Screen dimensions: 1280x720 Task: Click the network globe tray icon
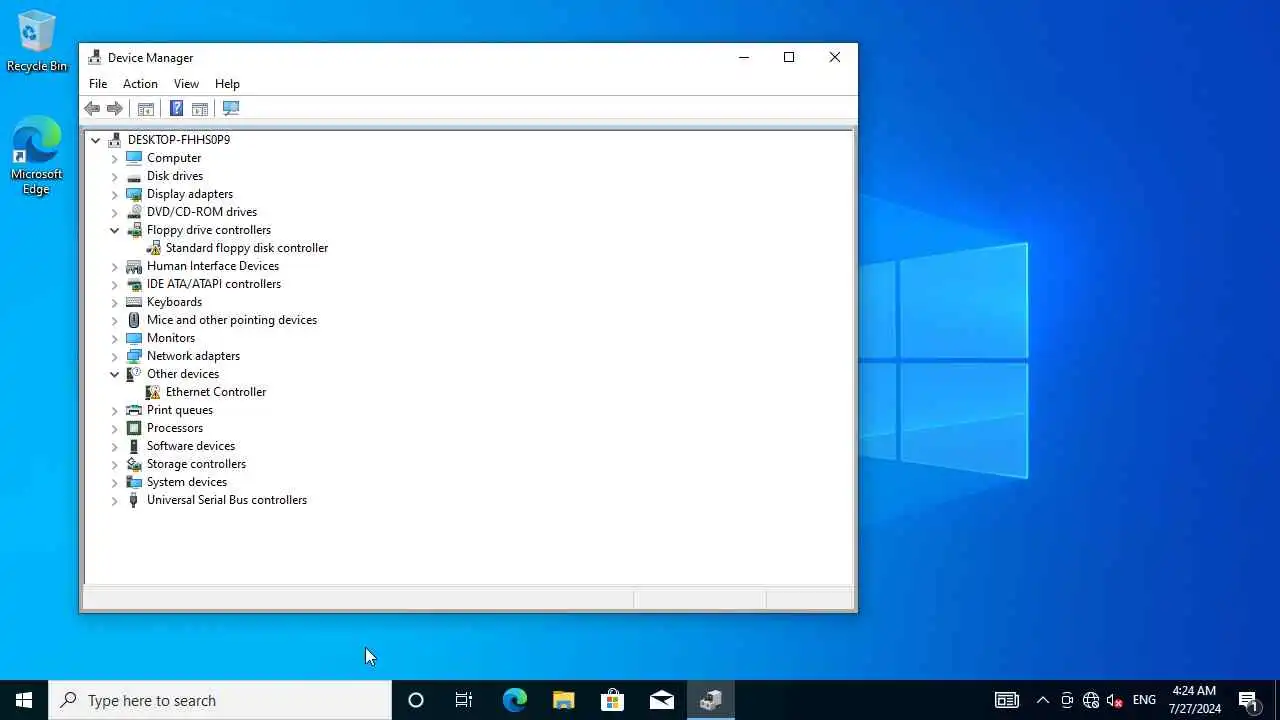pos(1091,700)
